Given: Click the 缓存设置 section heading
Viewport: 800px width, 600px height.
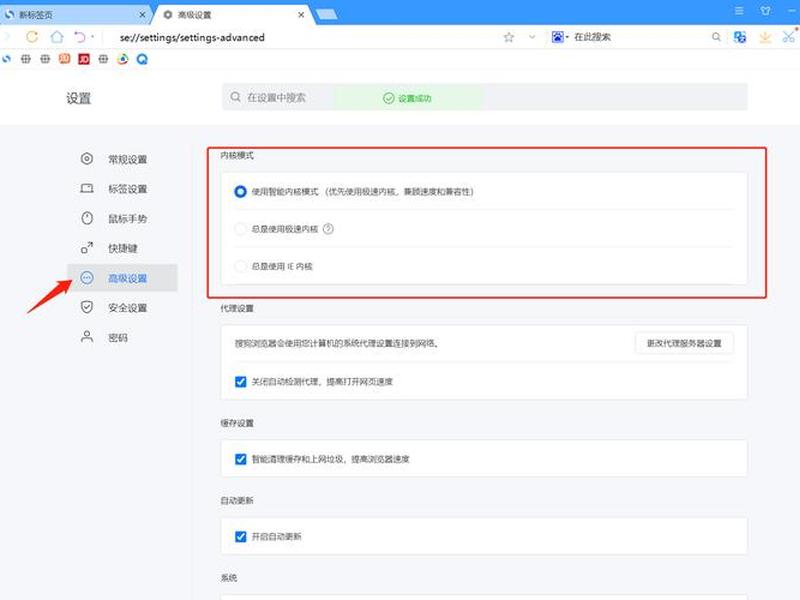Looking at the screenshot, I should 237,423.
